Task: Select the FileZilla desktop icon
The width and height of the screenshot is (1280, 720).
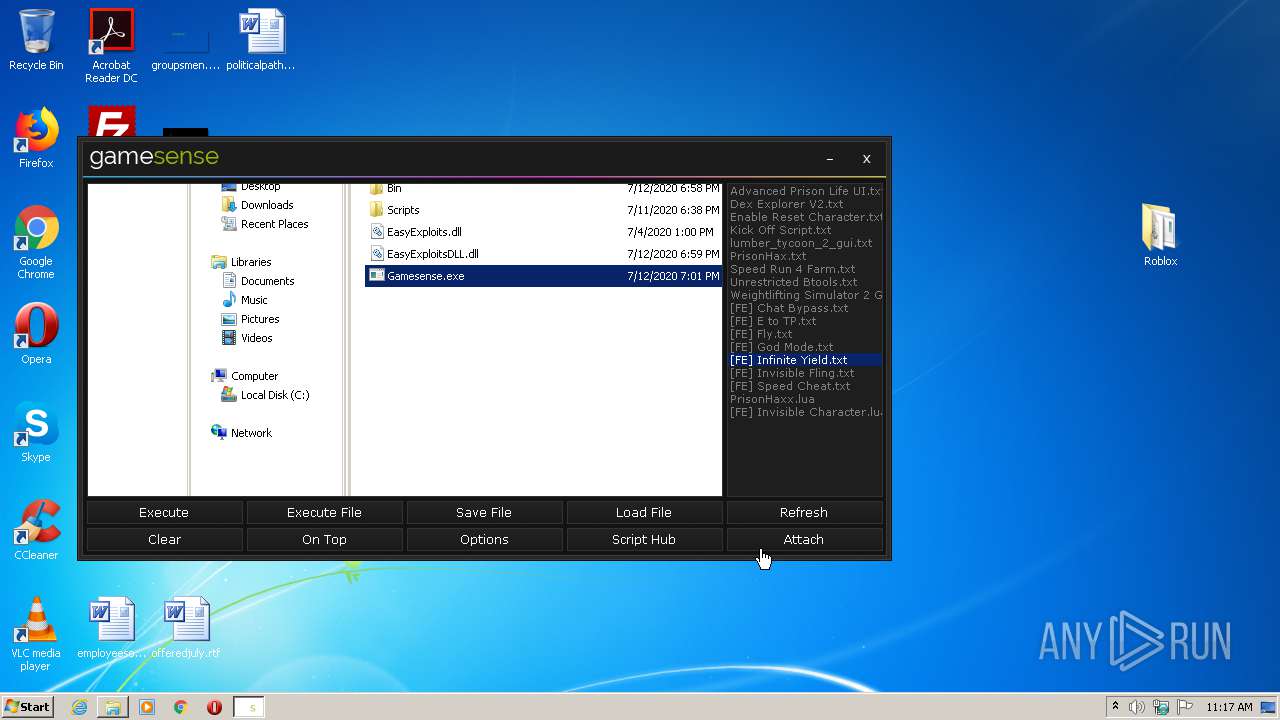Action: (111, 121)
